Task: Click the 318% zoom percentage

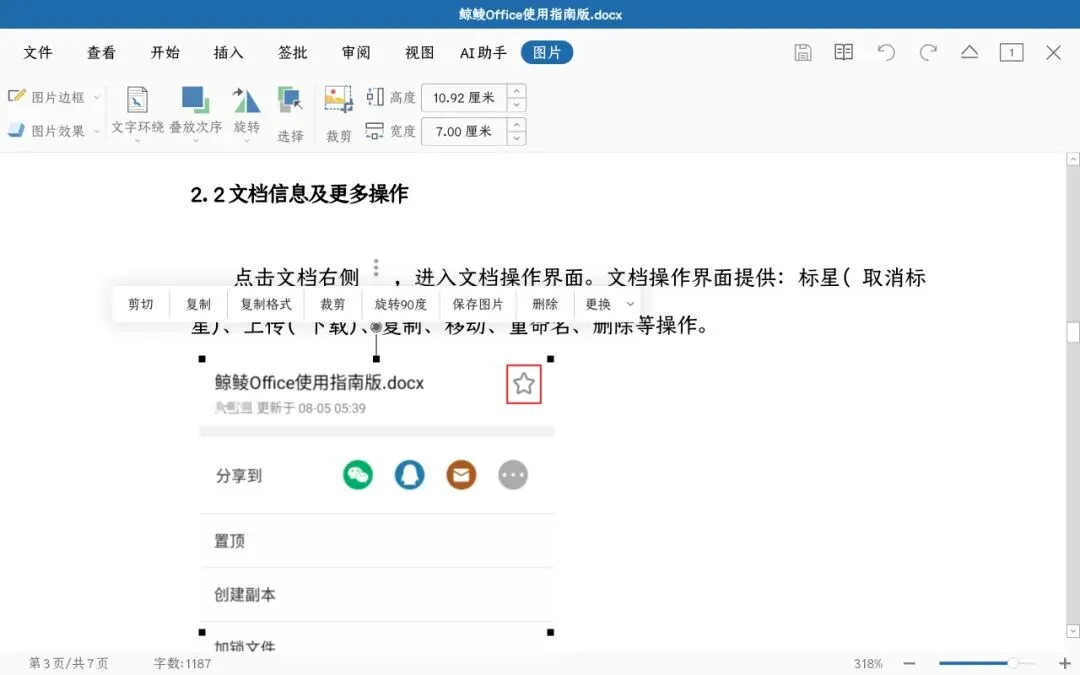Action: (x=869, y=663)
